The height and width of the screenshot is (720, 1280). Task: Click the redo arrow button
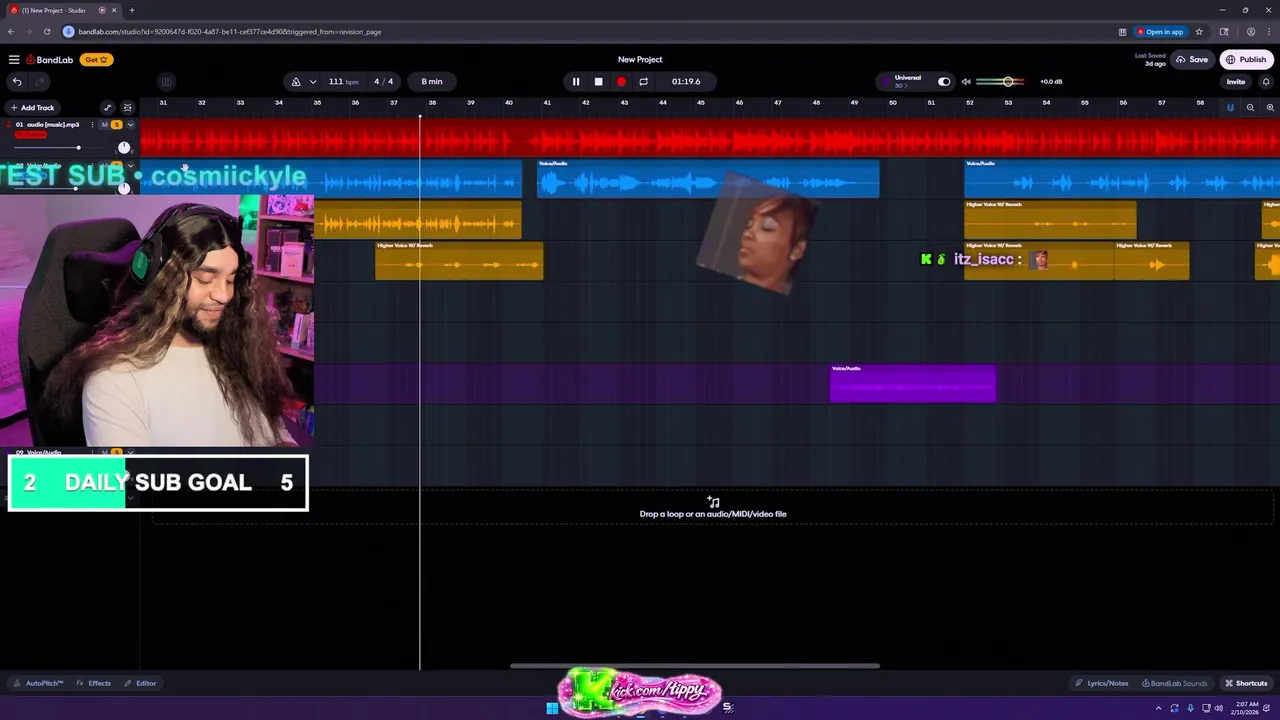[40, 82]
